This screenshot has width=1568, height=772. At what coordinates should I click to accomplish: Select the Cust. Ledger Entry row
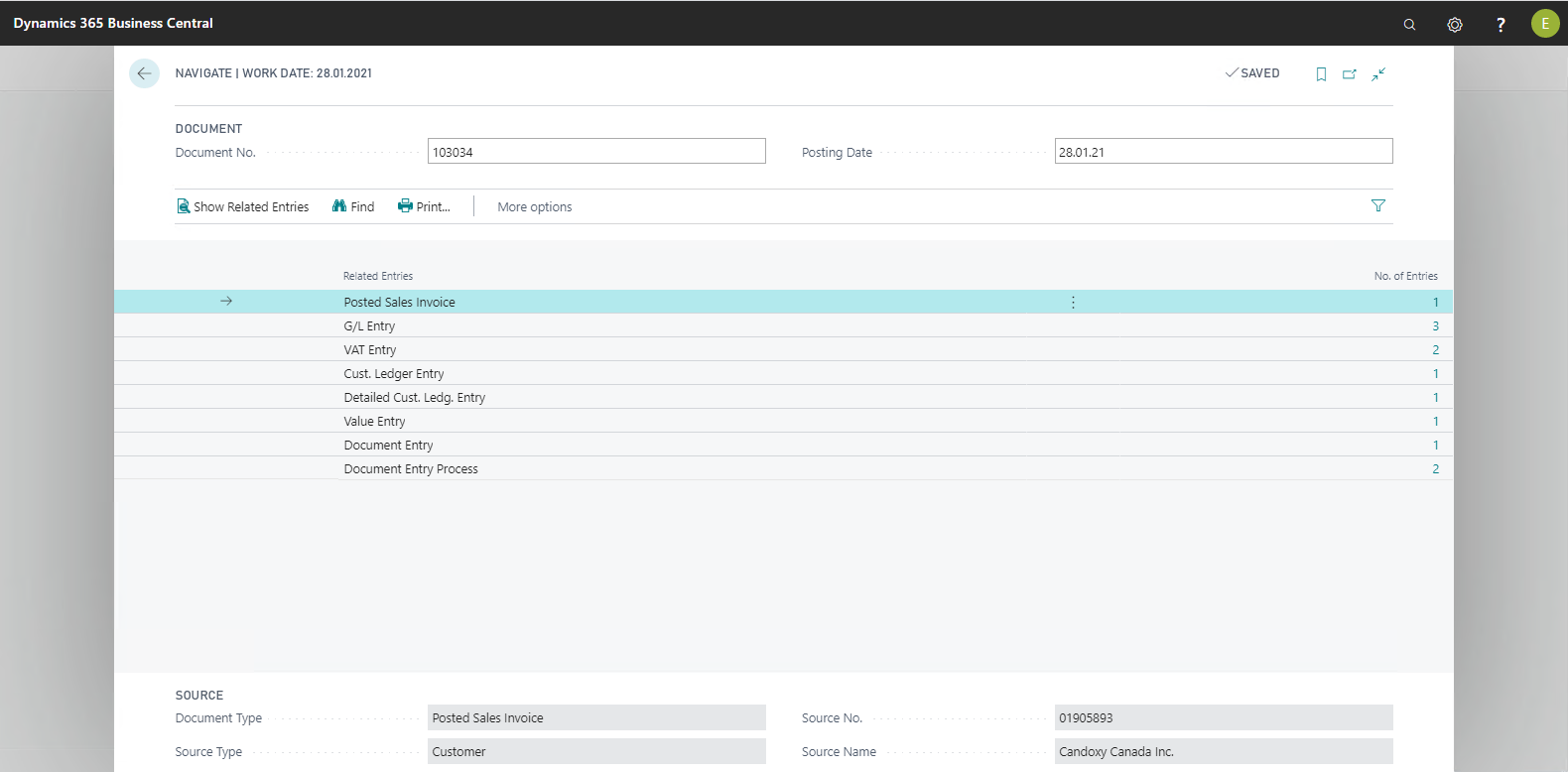coord(394,374)
